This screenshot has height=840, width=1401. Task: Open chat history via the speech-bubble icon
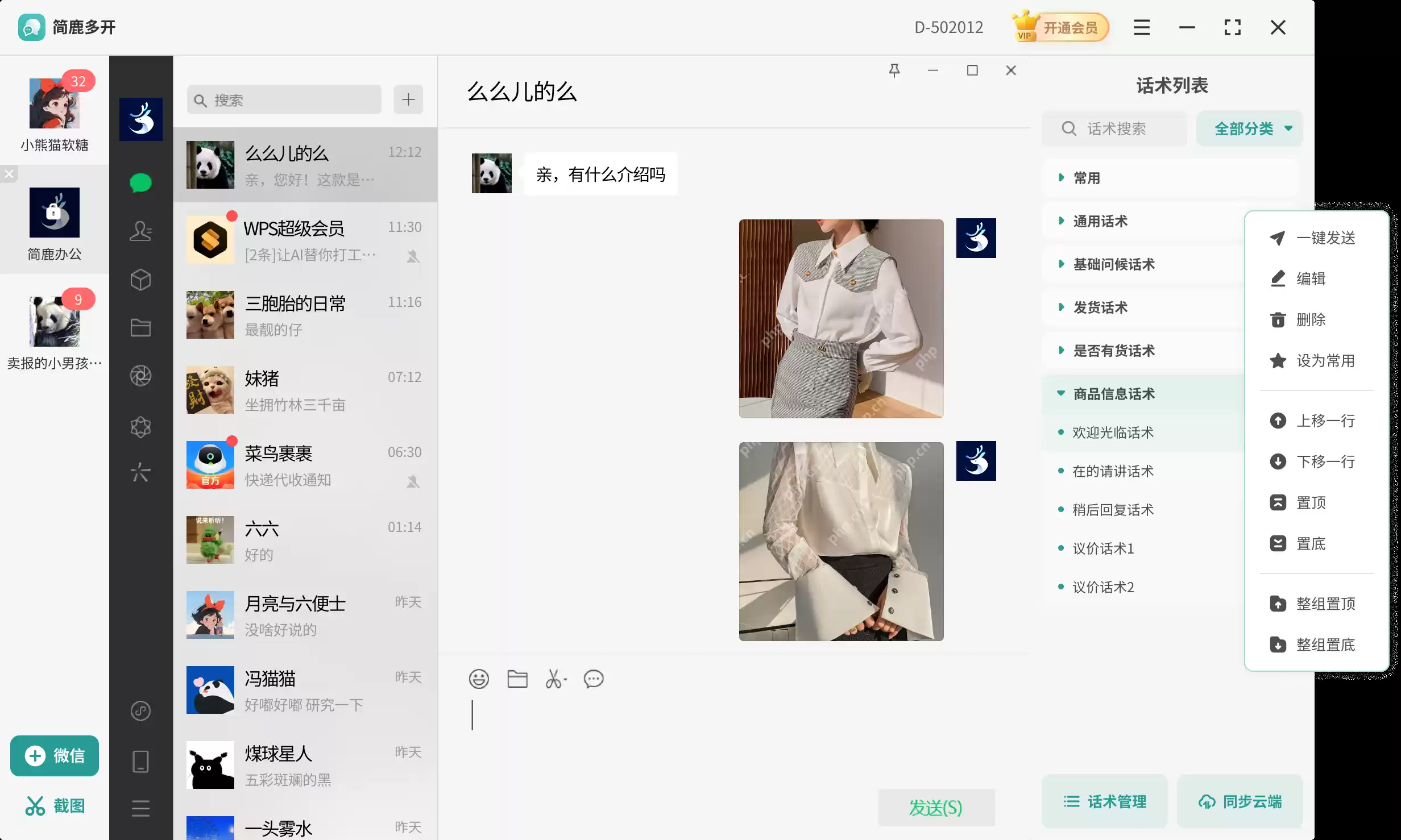pos(594,679)
